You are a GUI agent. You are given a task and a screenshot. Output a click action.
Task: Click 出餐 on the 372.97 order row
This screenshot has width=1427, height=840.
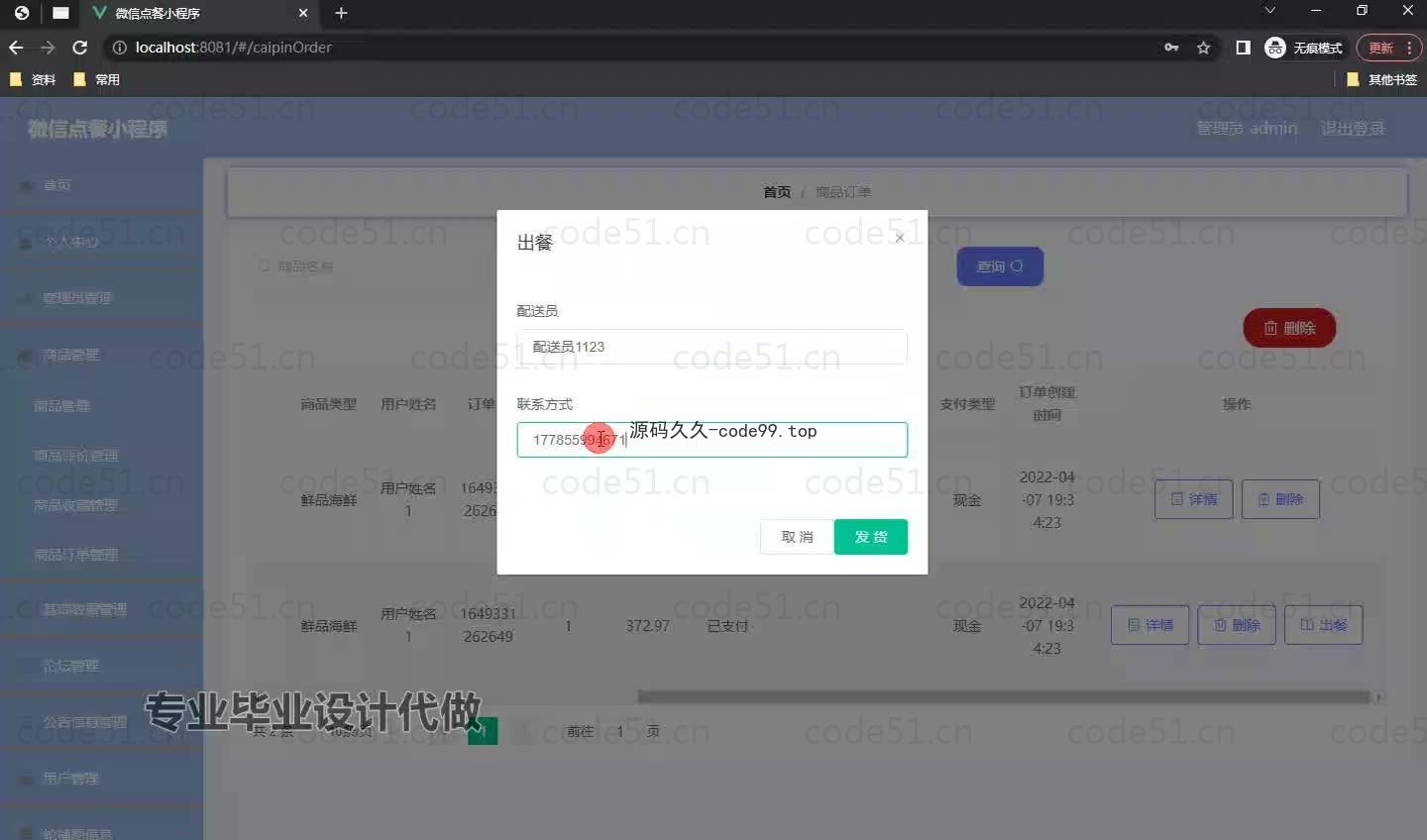coord(1324,625)
